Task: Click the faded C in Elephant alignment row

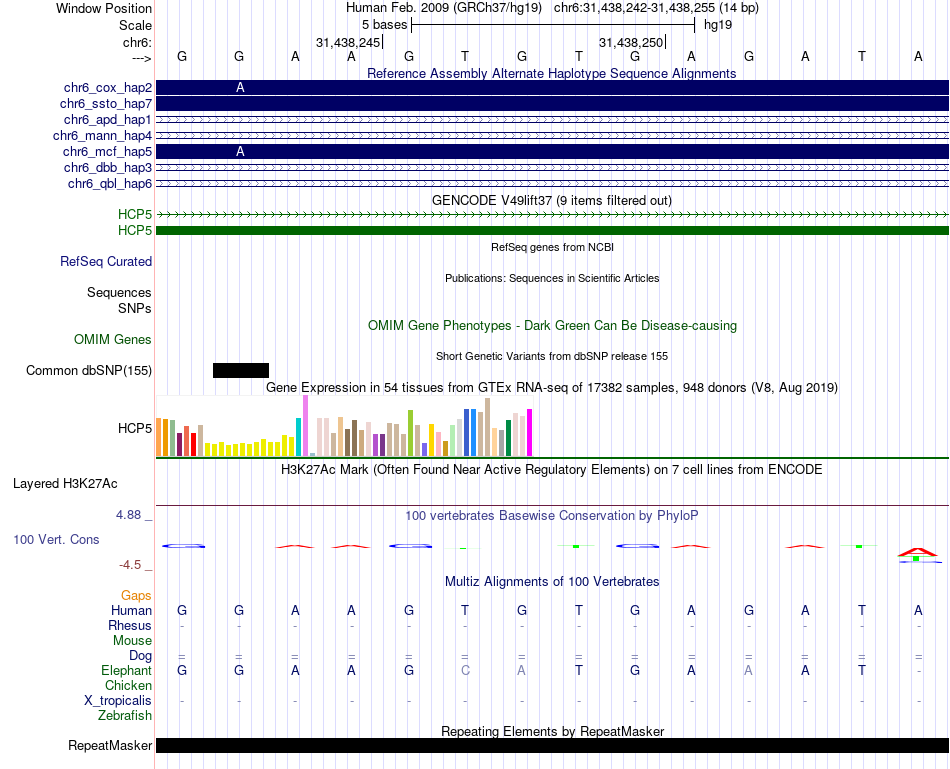Action: coord(465,670)
